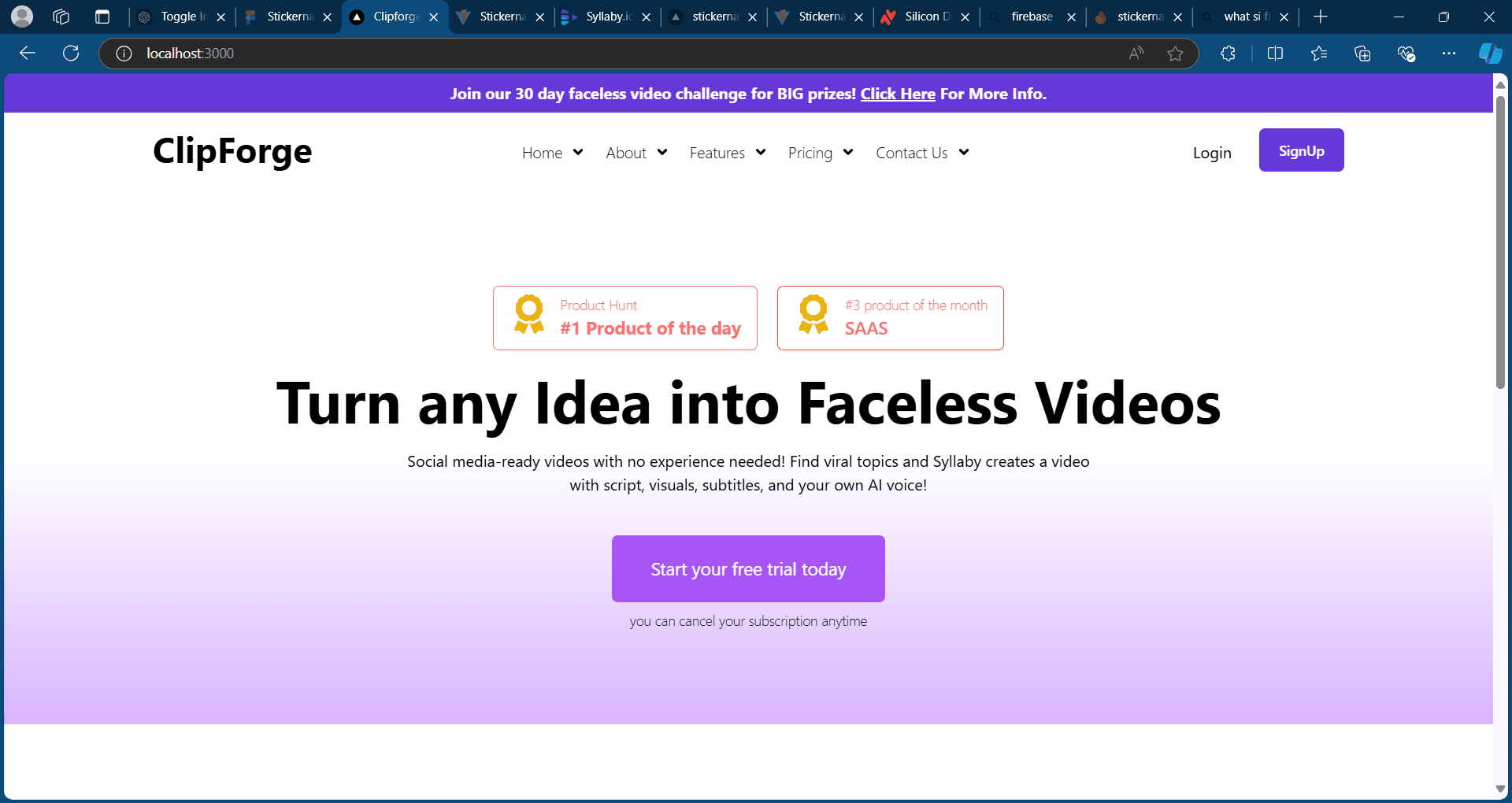The height and width of the screenshot is (803, 1512).
Task: Open Read aloud icon in address bar
Action: pyautogui.click(x=1136, y=53)
